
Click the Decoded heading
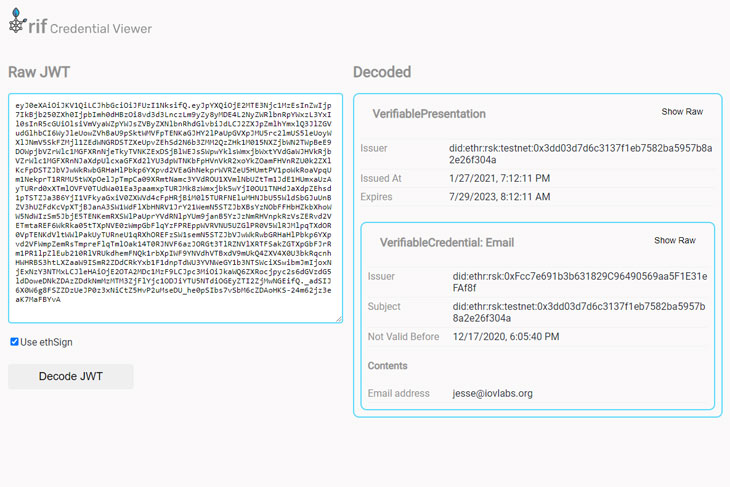[x=382, y=72]
